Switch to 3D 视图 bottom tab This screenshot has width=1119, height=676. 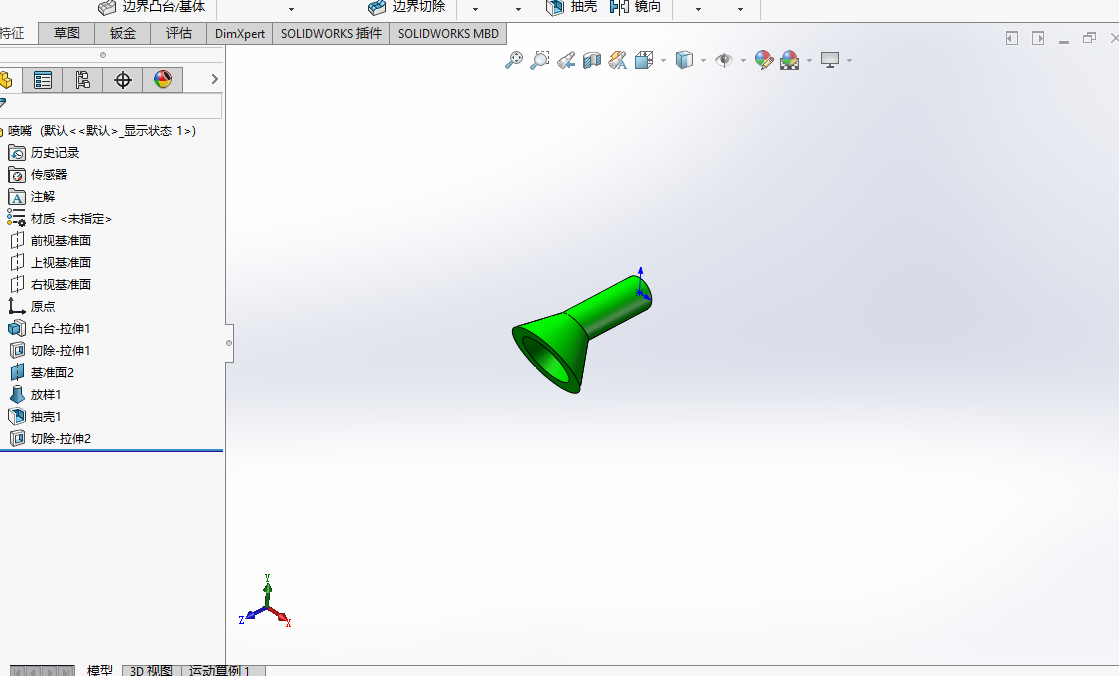151,670
